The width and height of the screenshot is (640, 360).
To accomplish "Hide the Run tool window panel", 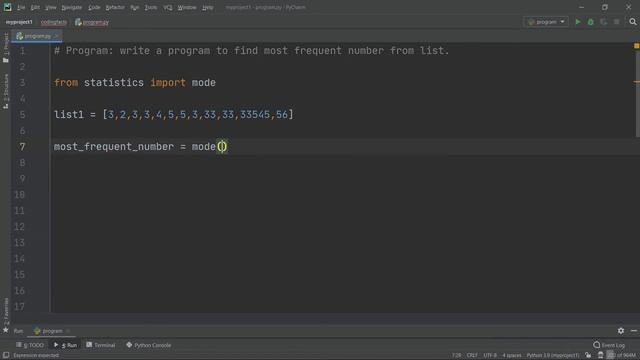I will 634,331.
